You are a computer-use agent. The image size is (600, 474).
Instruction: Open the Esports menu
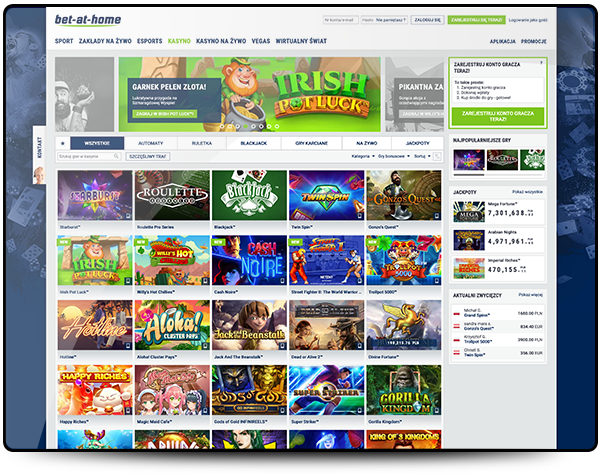[x=150, y=41]
